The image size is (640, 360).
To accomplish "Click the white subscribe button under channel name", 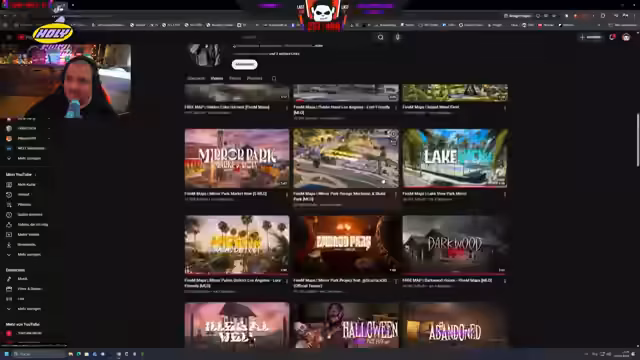I will (x=244, y=64).
